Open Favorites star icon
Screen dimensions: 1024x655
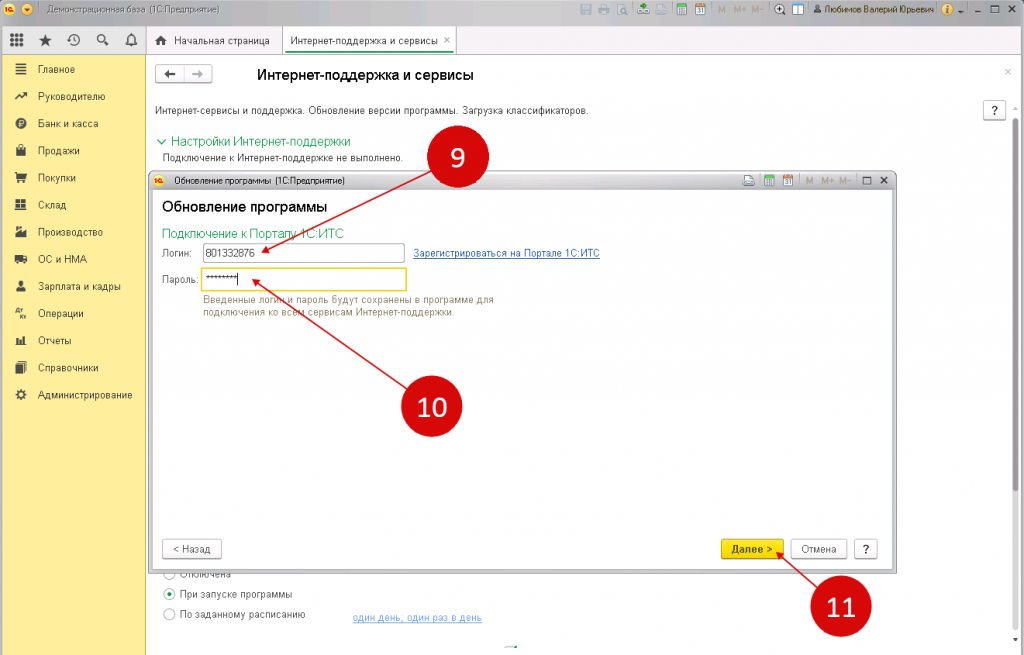tap(45, 40)
